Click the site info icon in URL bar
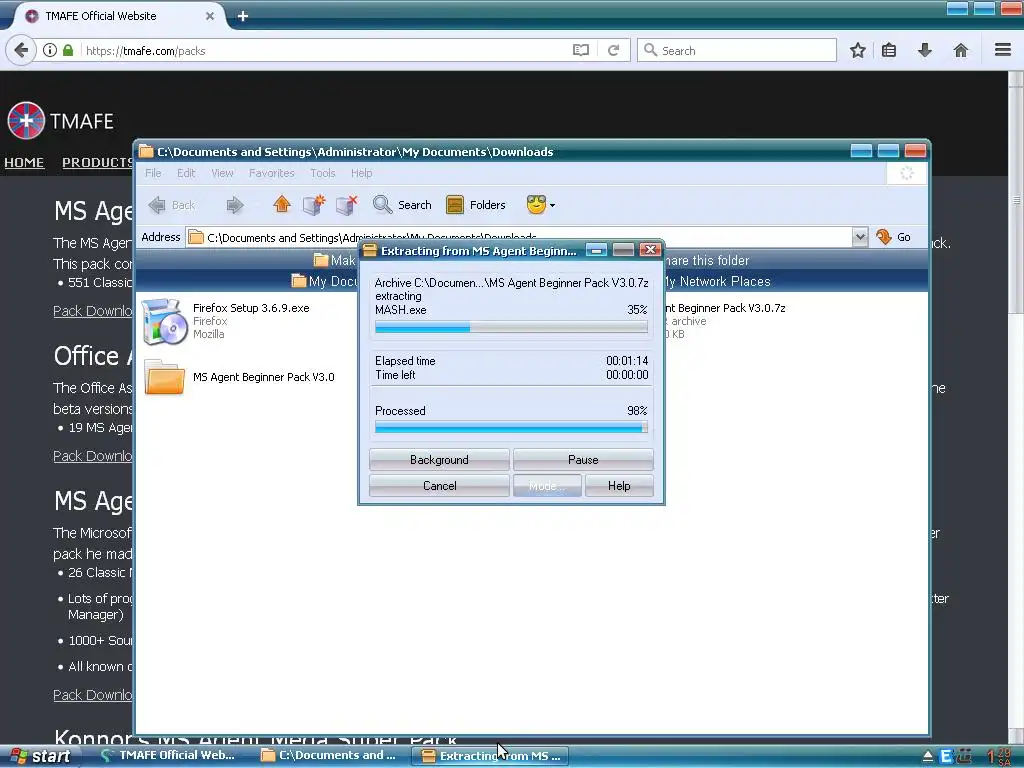Viewport: 1024px width, 768px height. [x=50, y=50]
